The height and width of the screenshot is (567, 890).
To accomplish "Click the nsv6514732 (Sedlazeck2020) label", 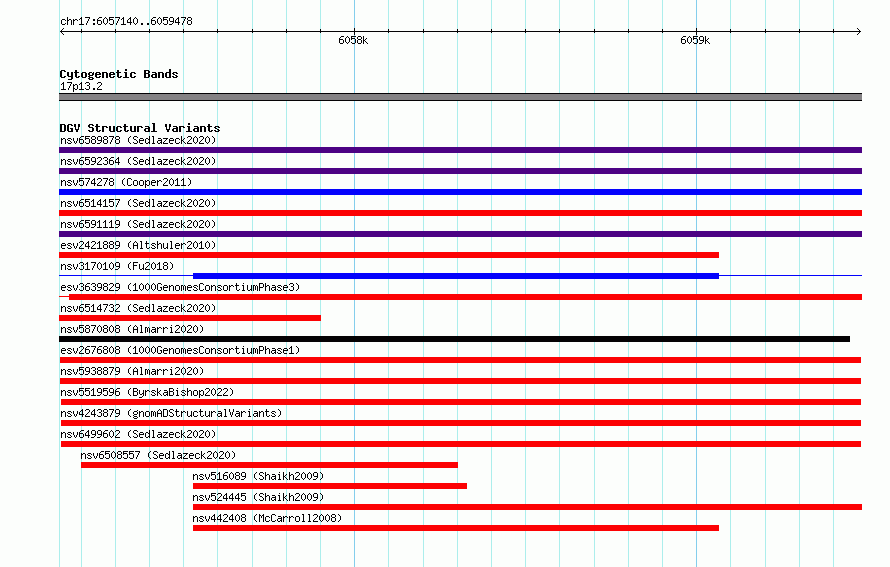I will click(x=138, y=308).
